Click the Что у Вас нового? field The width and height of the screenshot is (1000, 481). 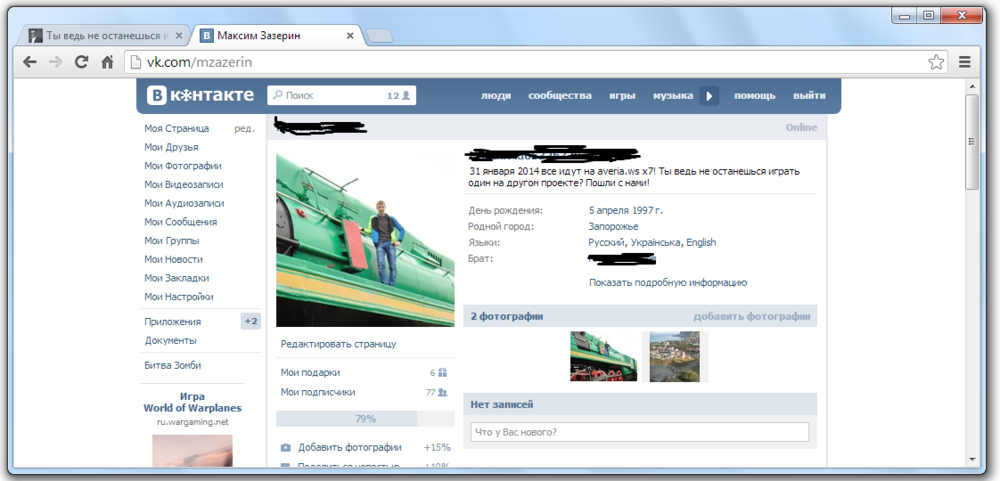(639, 432)
